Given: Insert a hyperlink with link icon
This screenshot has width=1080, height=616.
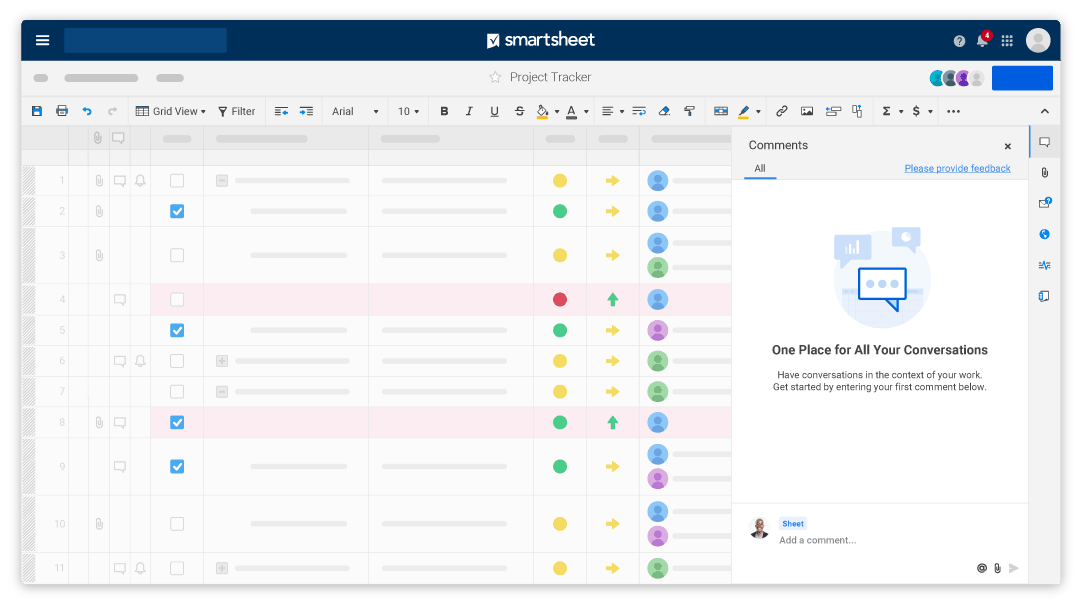Looking at the screenshot, I should pyautogui.click(x=782, y=111).
